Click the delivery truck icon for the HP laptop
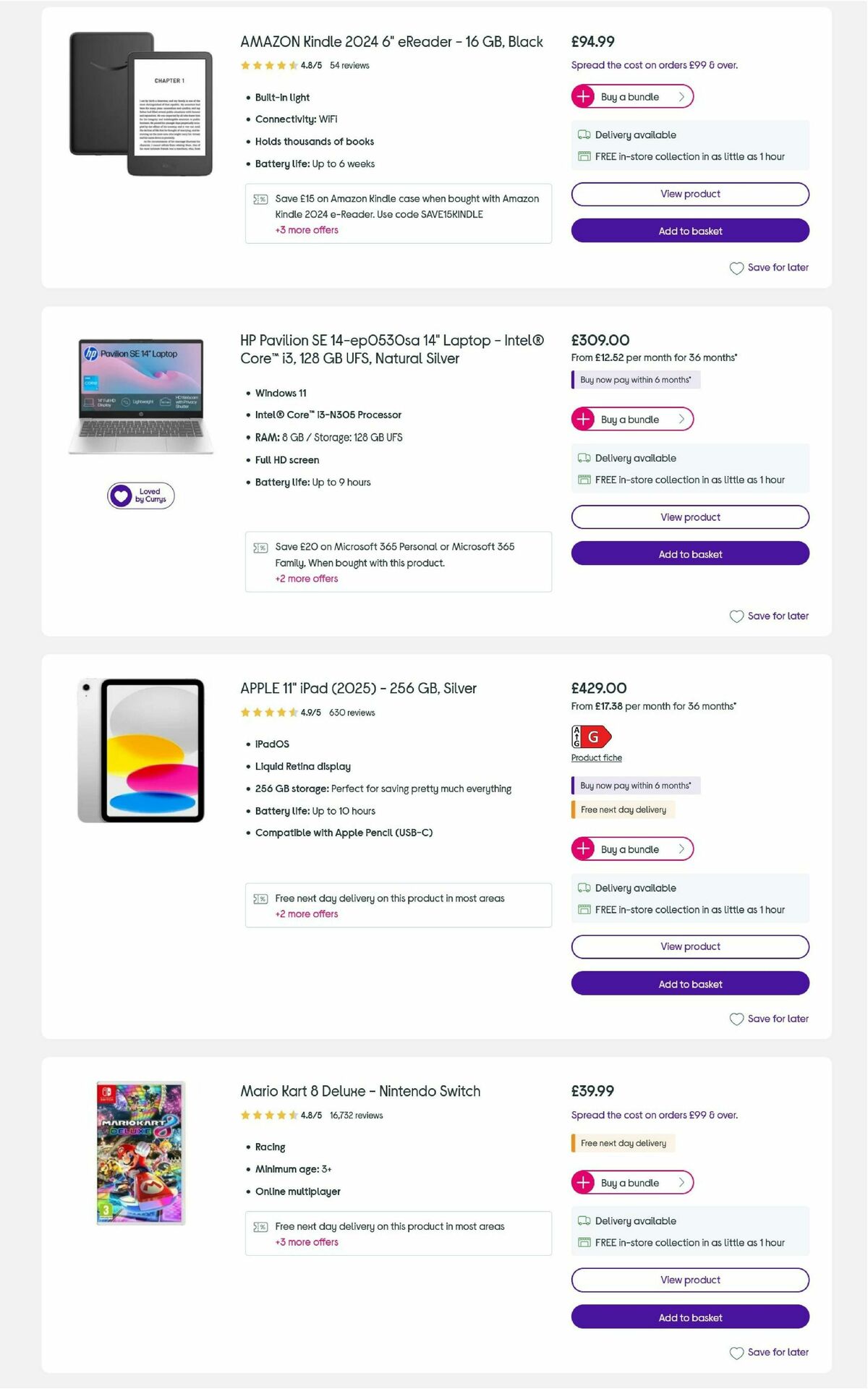The image size is (868, 1389). pyautogui.click(x=583, y=458)
